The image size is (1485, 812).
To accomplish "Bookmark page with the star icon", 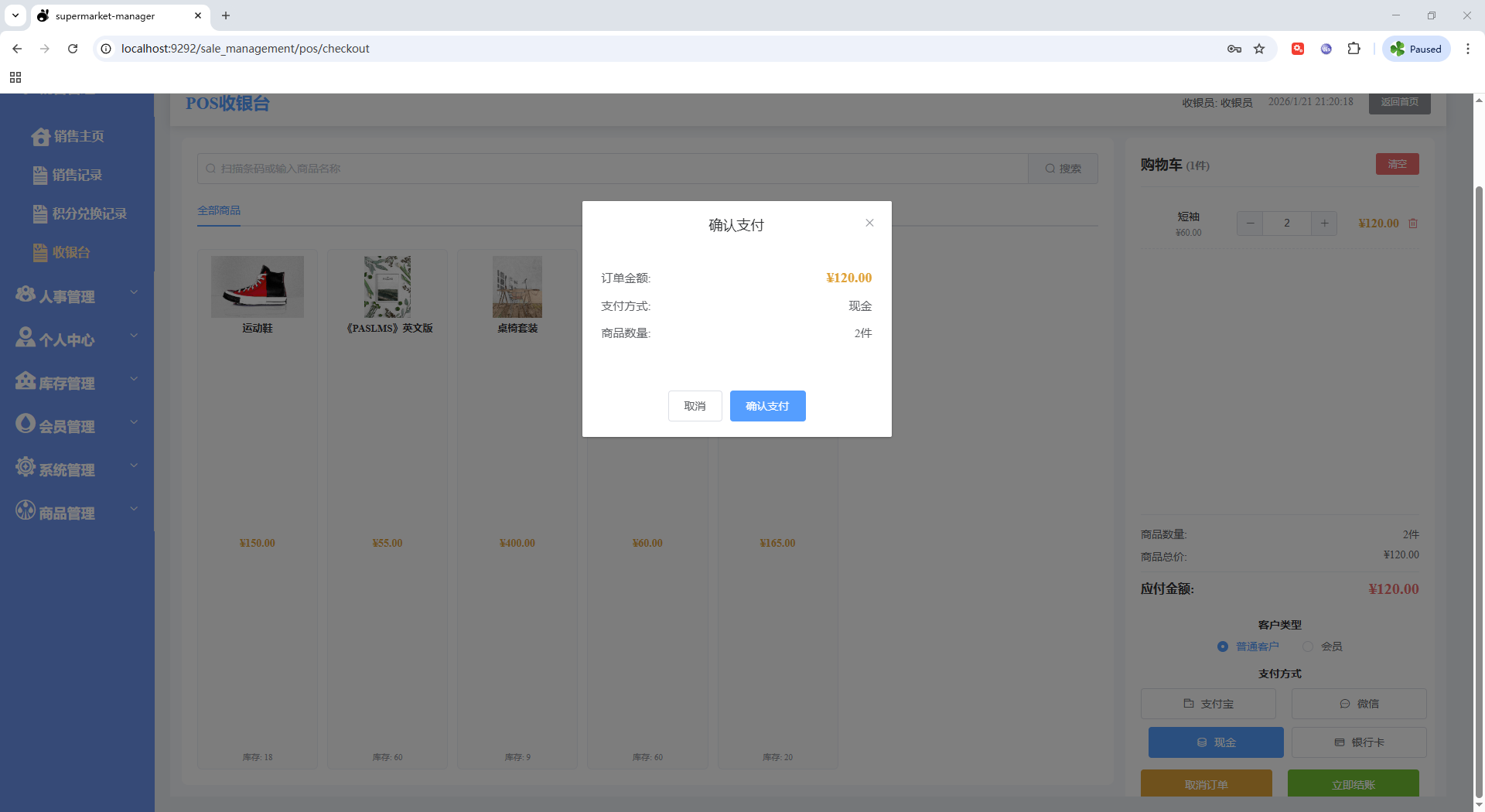I will 1259,49.
